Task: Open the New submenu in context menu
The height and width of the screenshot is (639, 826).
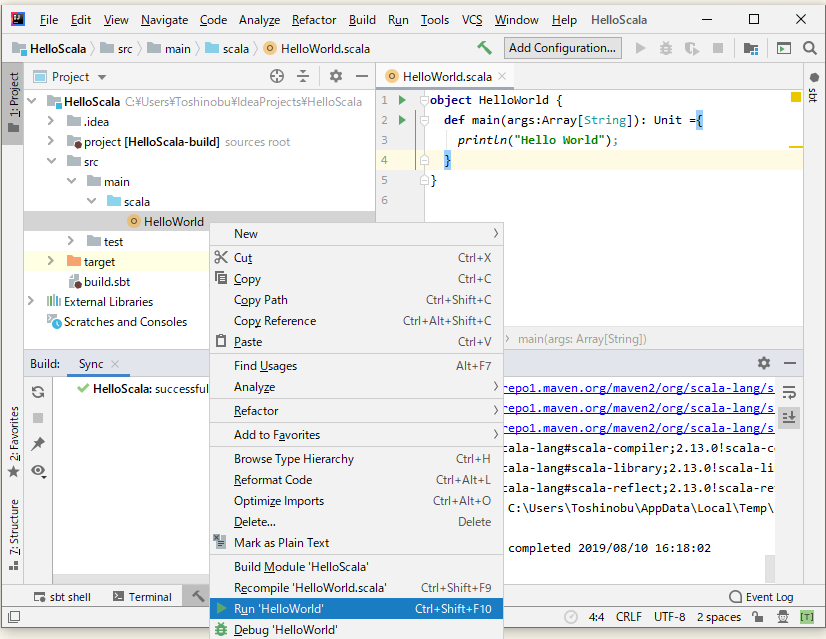Action: [357, 233]
